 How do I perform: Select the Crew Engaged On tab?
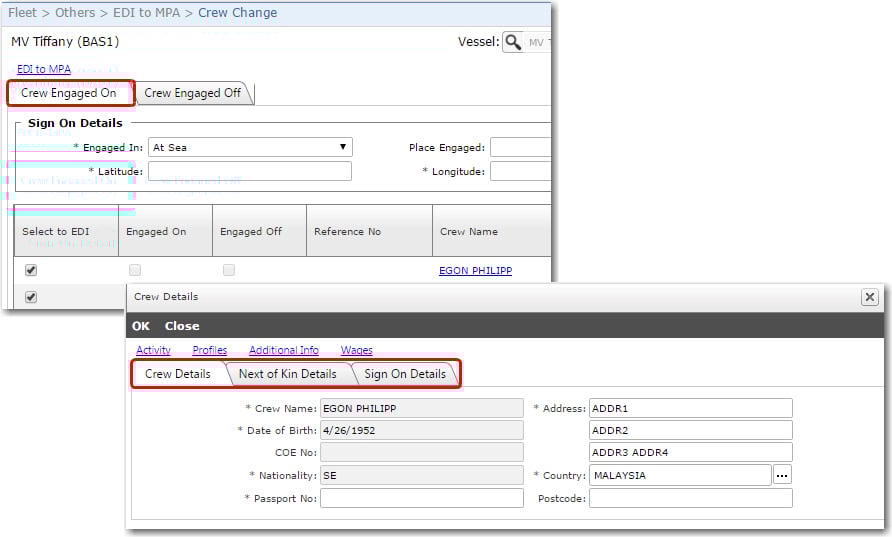[x=69, y=93]
